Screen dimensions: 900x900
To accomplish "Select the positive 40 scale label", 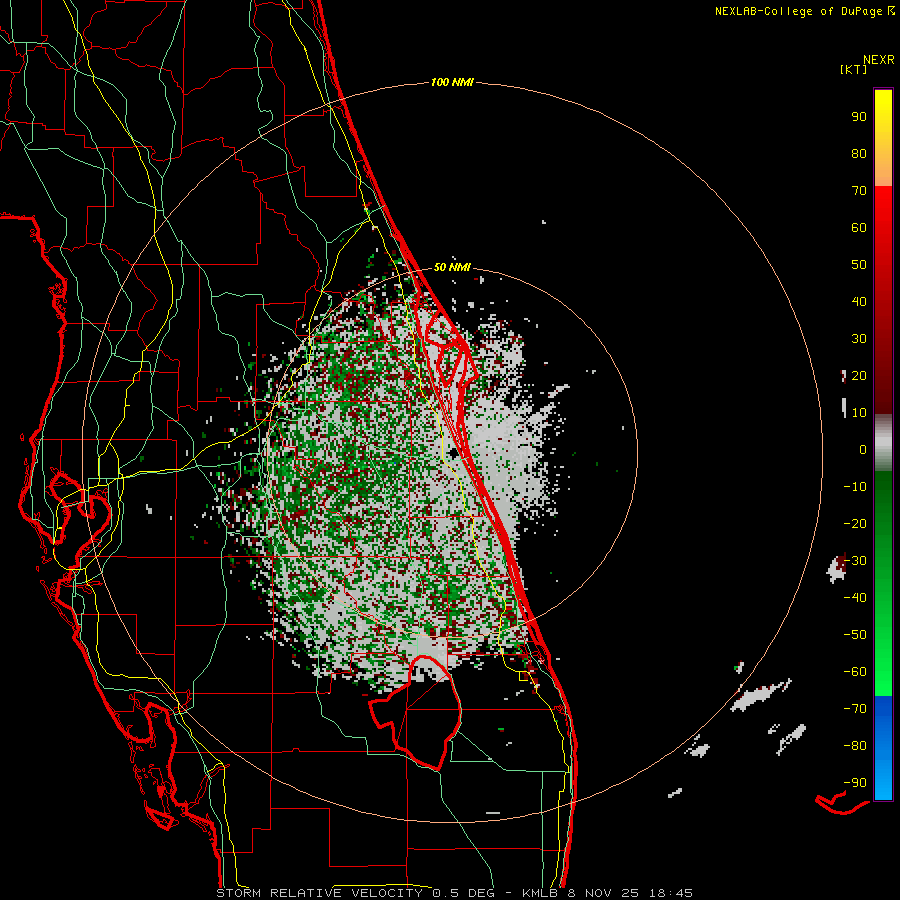I will (x=859, y=302).
